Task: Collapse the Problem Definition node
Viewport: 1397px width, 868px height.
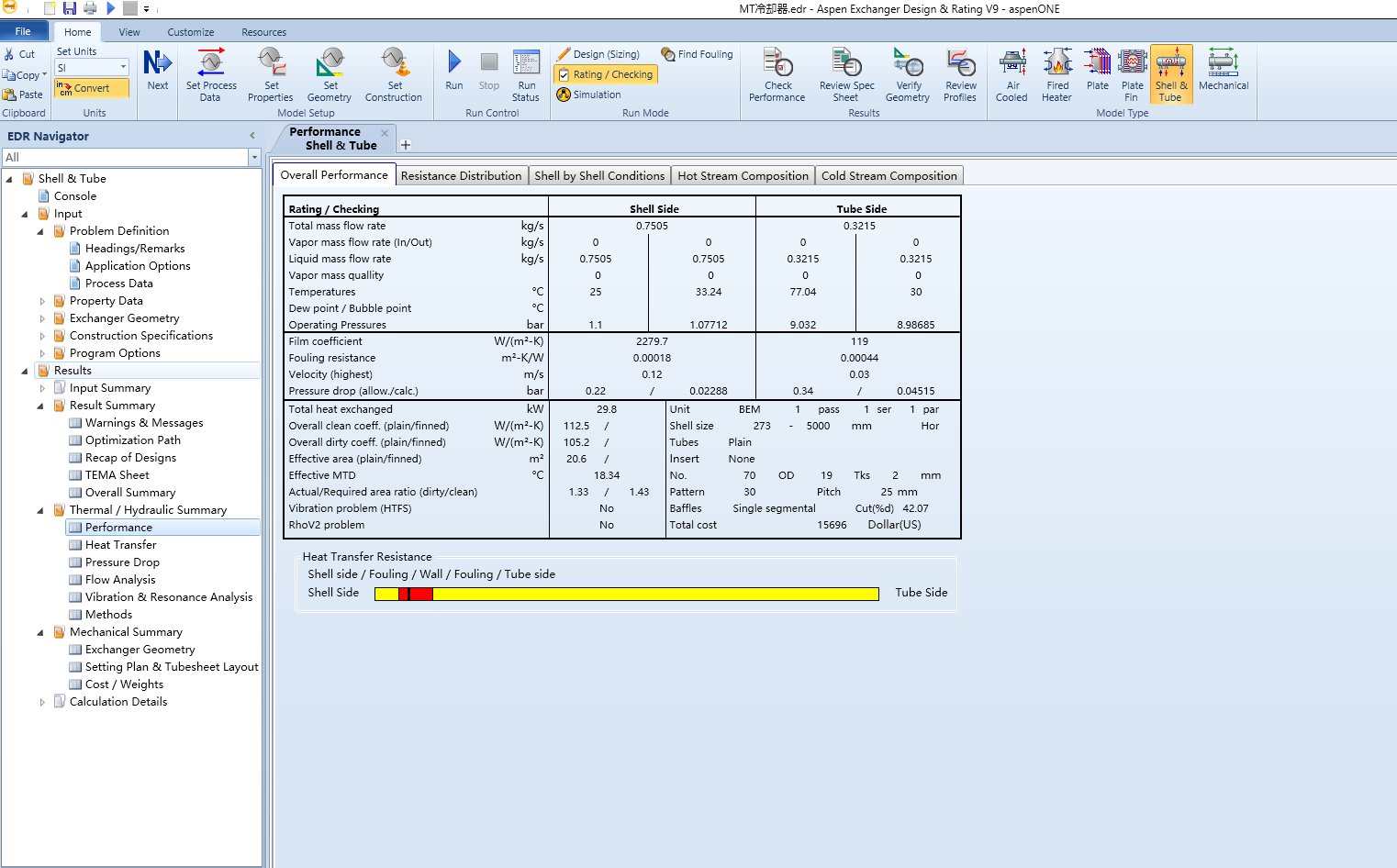Action: coord(40,231)
